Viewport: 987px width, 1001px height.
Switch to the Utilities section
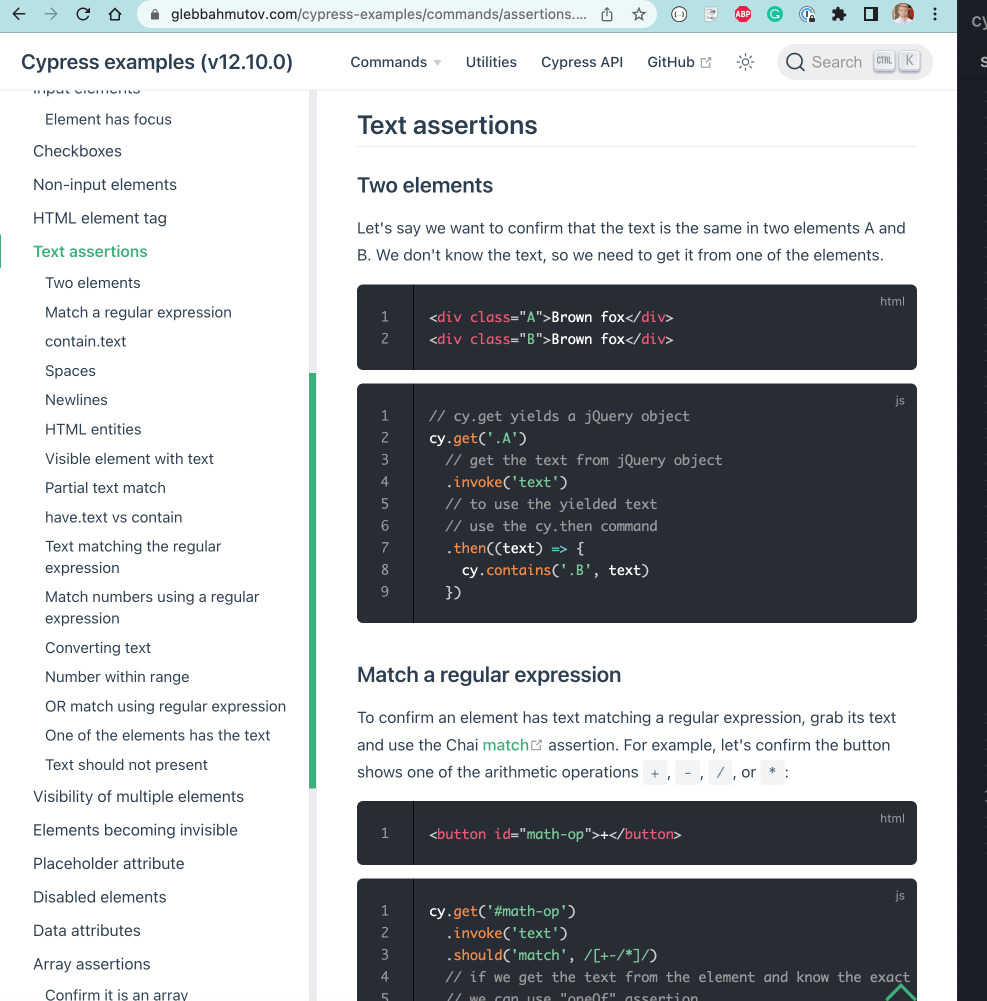click(x=490, y=62)
